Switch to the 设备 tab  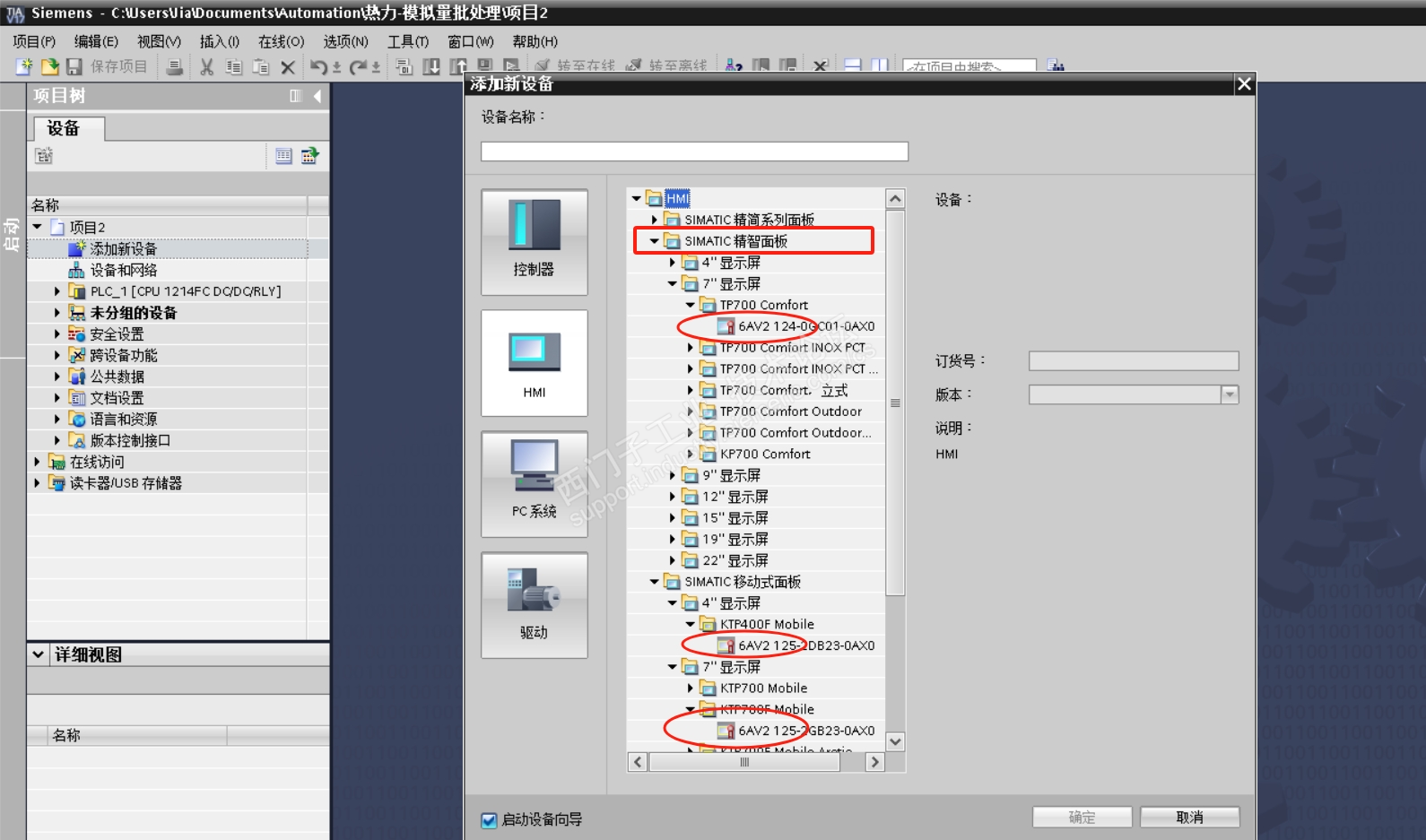(68, 128)
